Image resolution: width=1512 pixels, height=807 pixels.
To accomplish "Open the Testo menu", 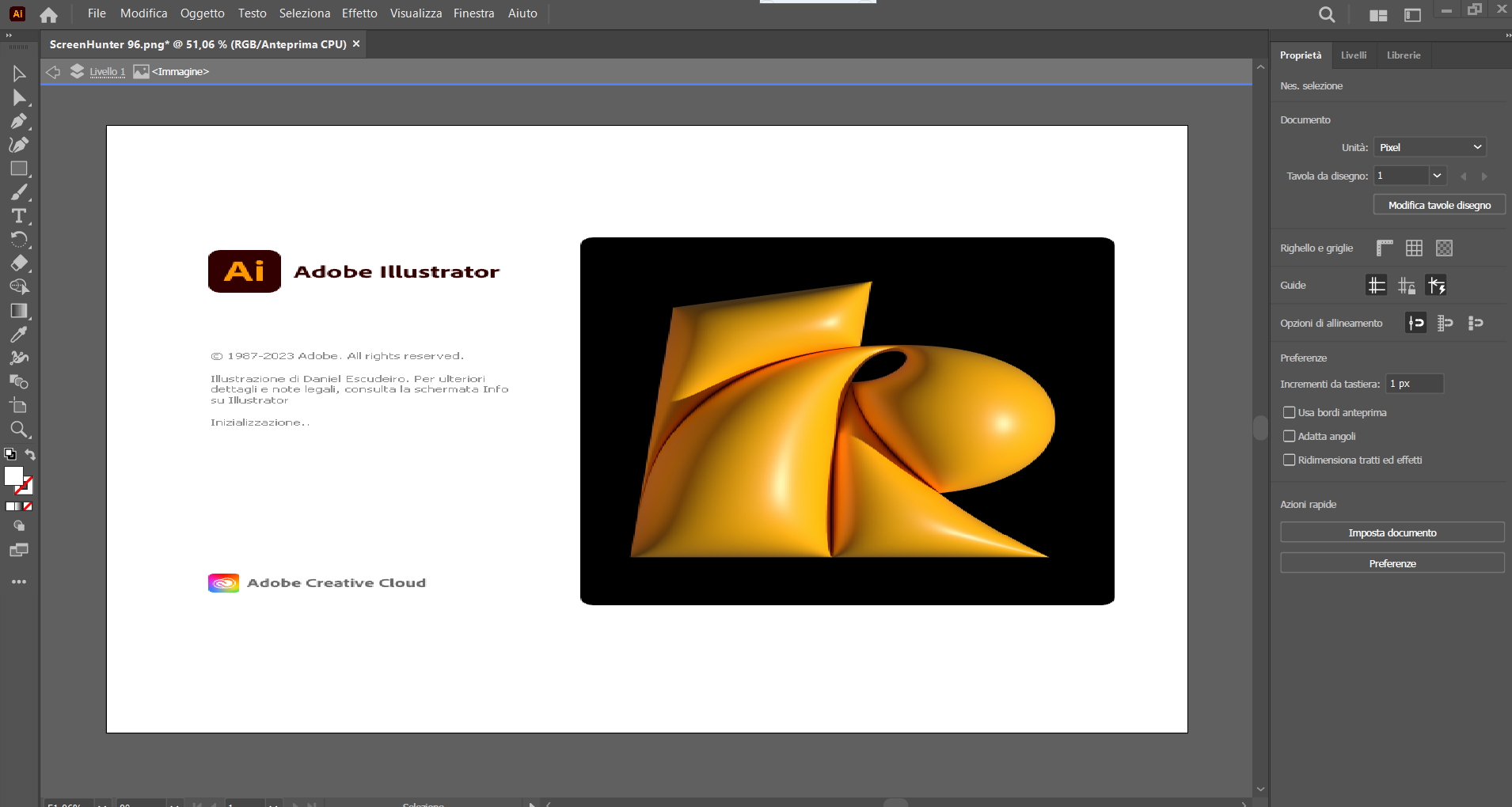I will point(253,13).
